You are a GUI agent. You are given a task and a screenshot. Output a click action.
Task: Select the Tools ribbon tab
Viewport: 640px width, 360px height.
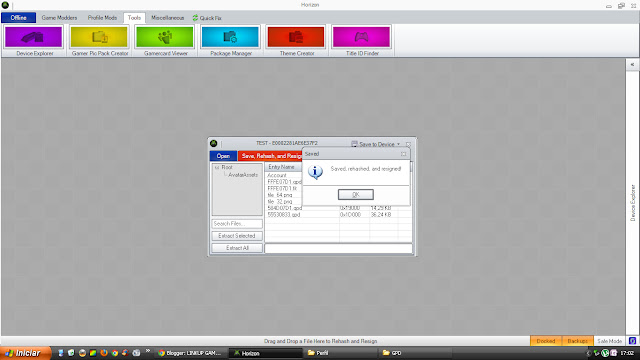pyautogui.click(x=134, y=18)
